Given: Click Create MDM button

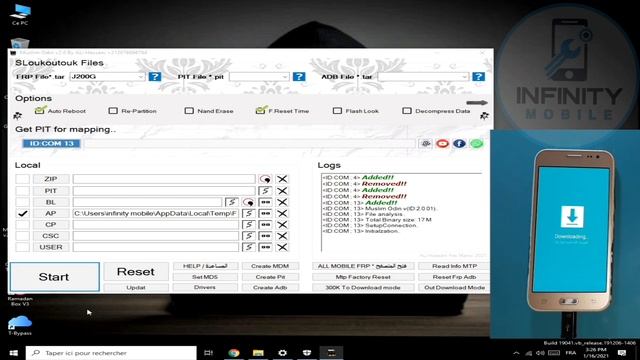Looking at the screenshot, I should pyautogui.click(x=270, y=266).
